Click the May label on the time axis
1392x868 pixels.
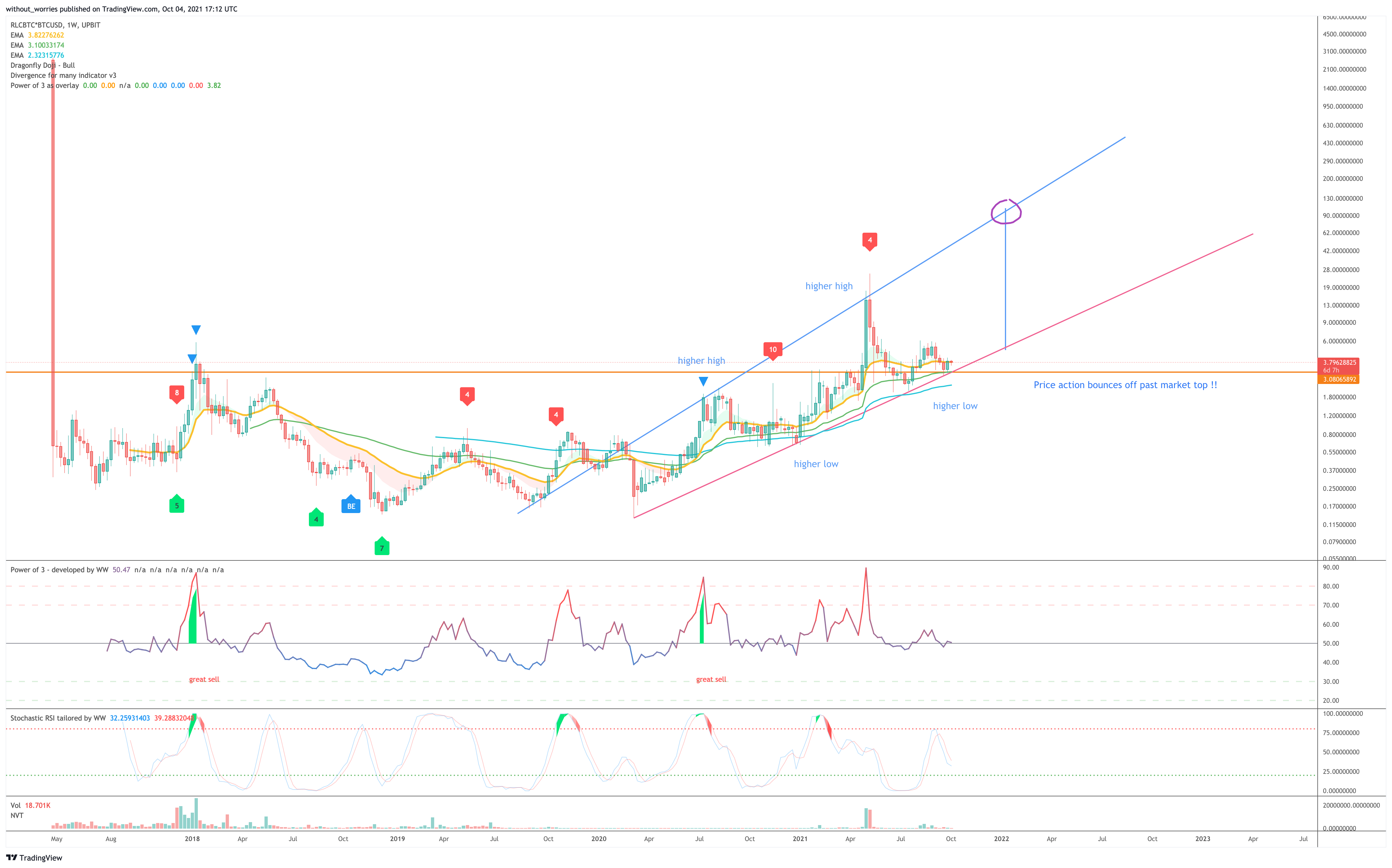56,839
